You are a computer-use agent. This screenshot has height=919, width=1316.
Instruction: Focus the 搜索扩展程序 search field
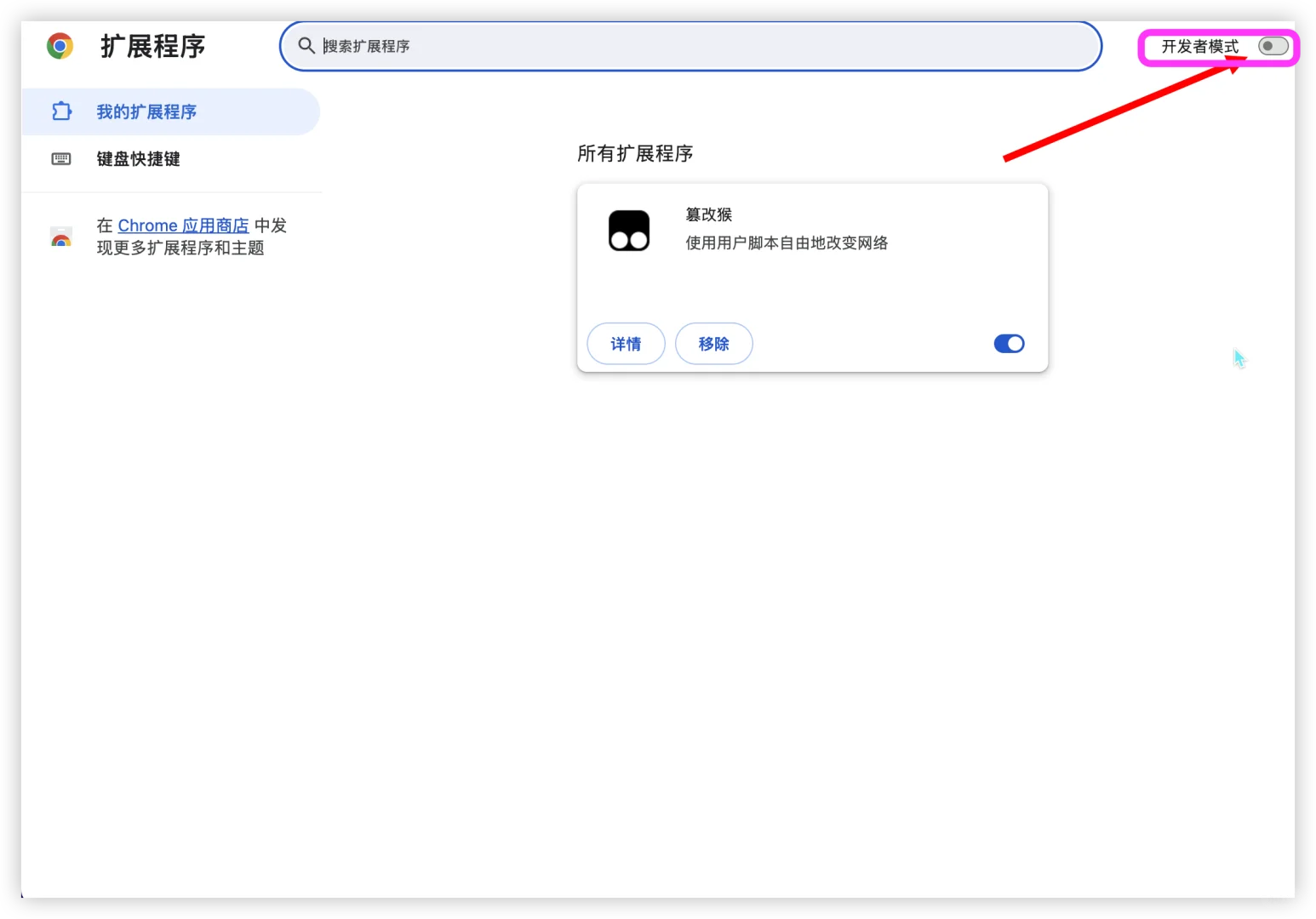[690, 46]
